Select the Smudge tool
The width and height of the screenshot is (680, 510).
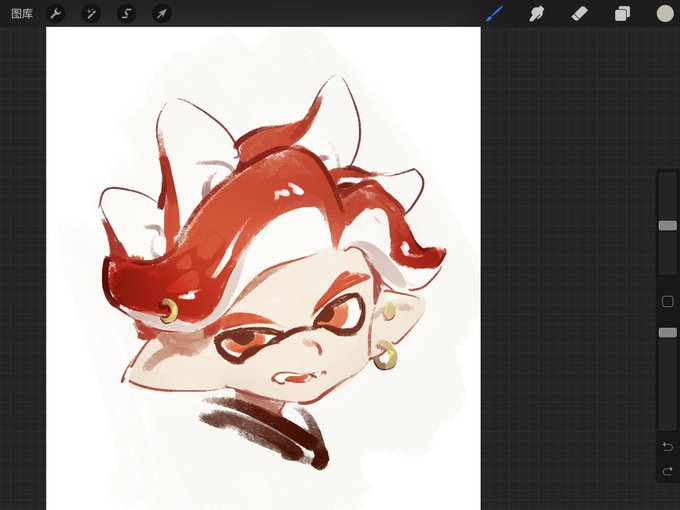tap(537, 13)
